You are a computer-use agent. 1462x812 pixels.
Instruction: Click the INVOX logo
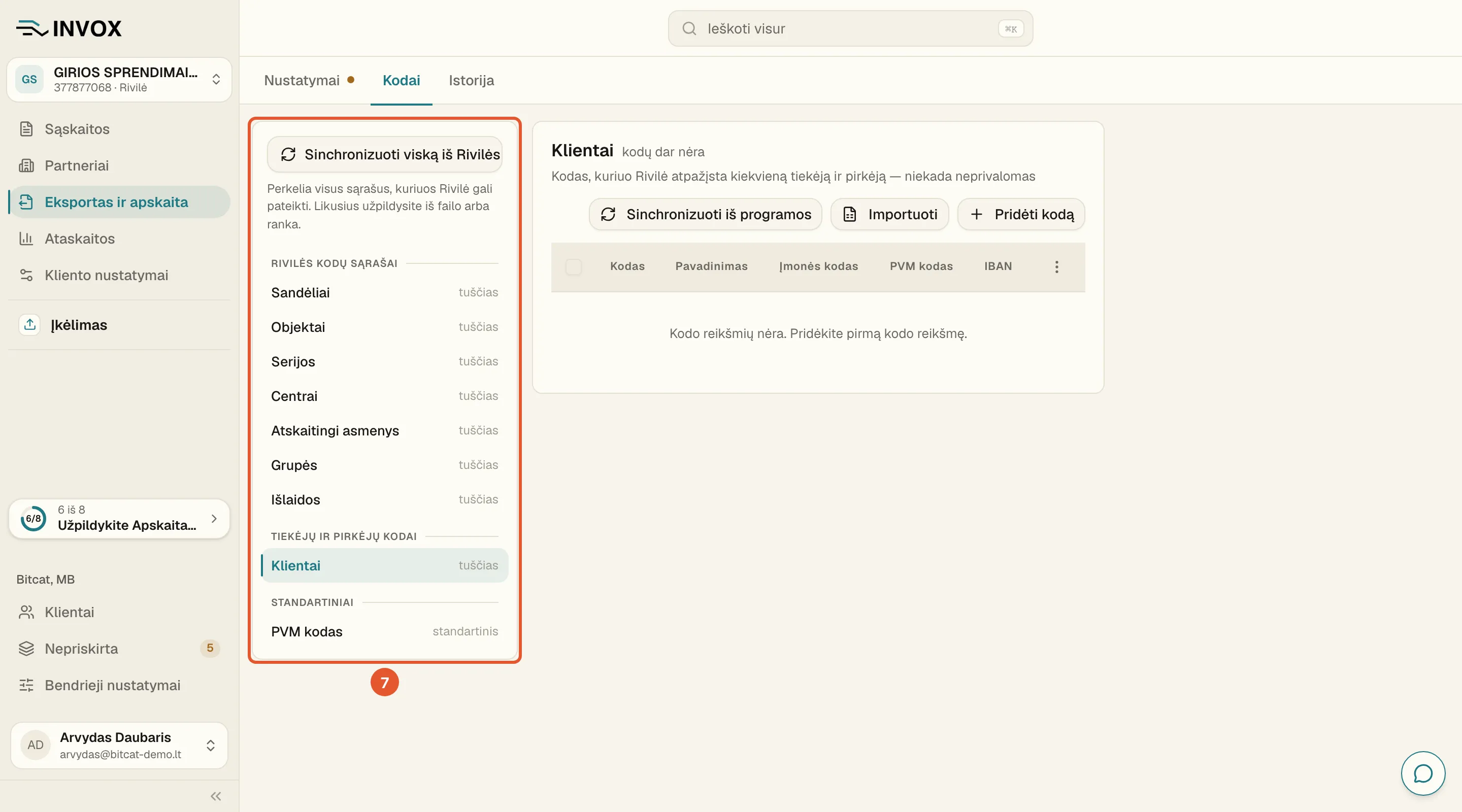[x=69, y=28]
